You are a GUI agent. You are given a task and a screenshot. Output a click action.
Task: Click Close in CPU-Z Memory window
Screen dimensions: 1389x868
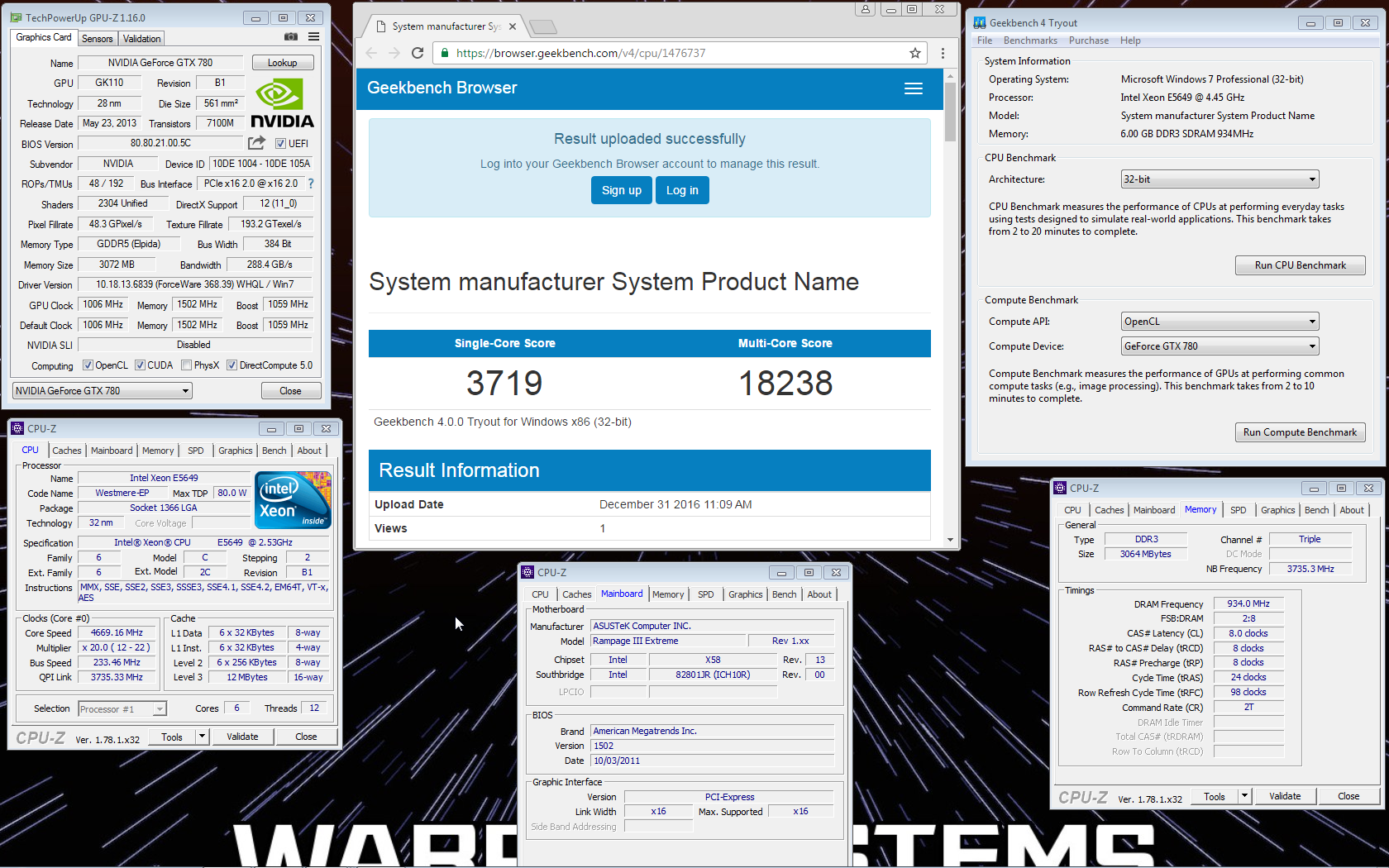pyautogui.click(x=1348, y=796)
